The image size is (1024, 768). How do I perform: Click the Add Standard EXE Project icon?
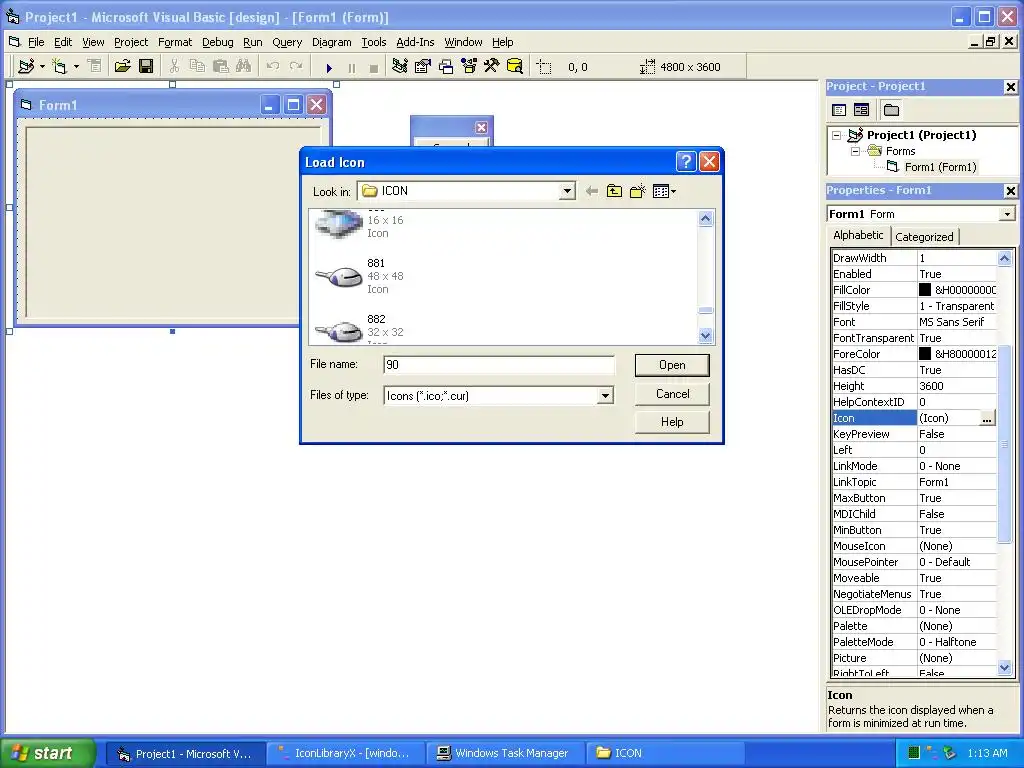[26, 67]
